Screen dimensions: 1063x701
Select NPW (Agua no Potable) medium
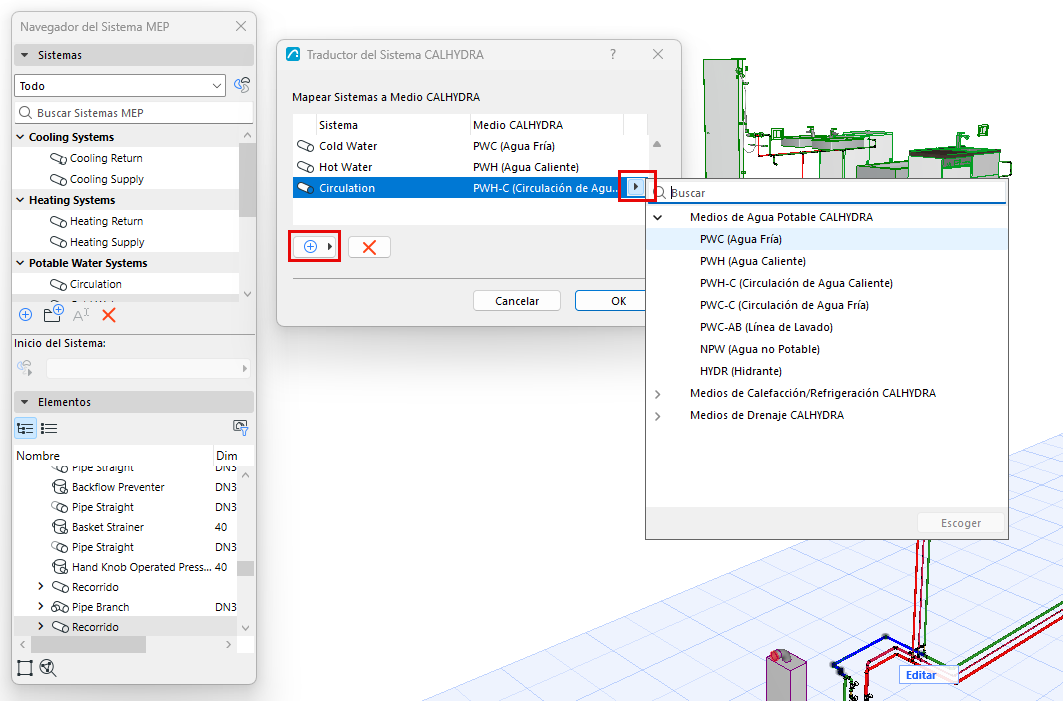[x=759, y=349]
